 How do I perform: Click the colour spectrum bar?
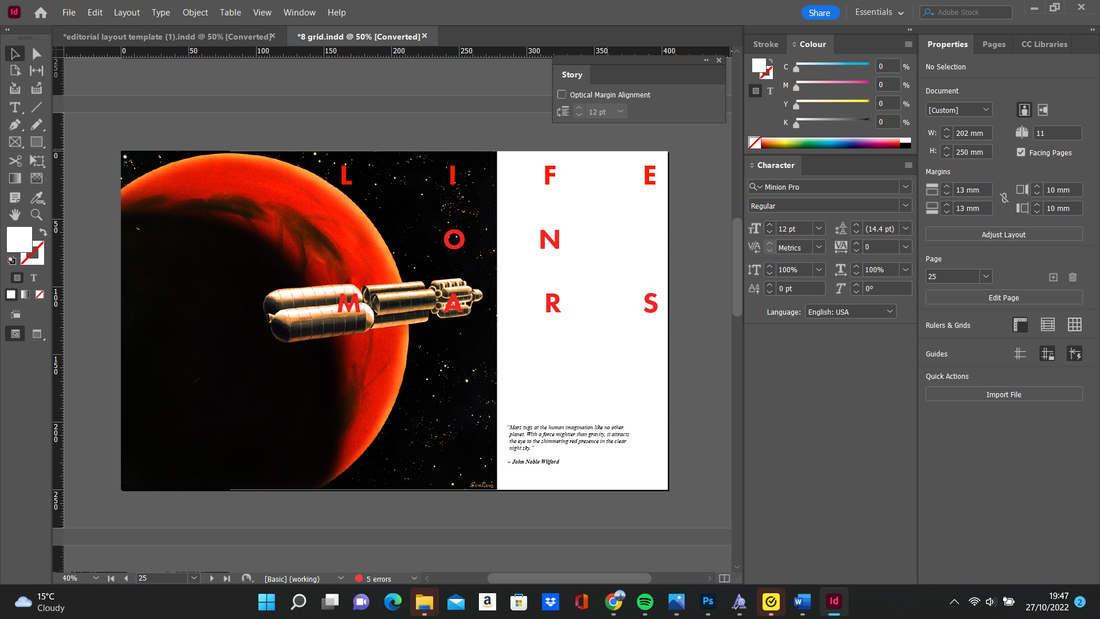[x=830, y=143]
